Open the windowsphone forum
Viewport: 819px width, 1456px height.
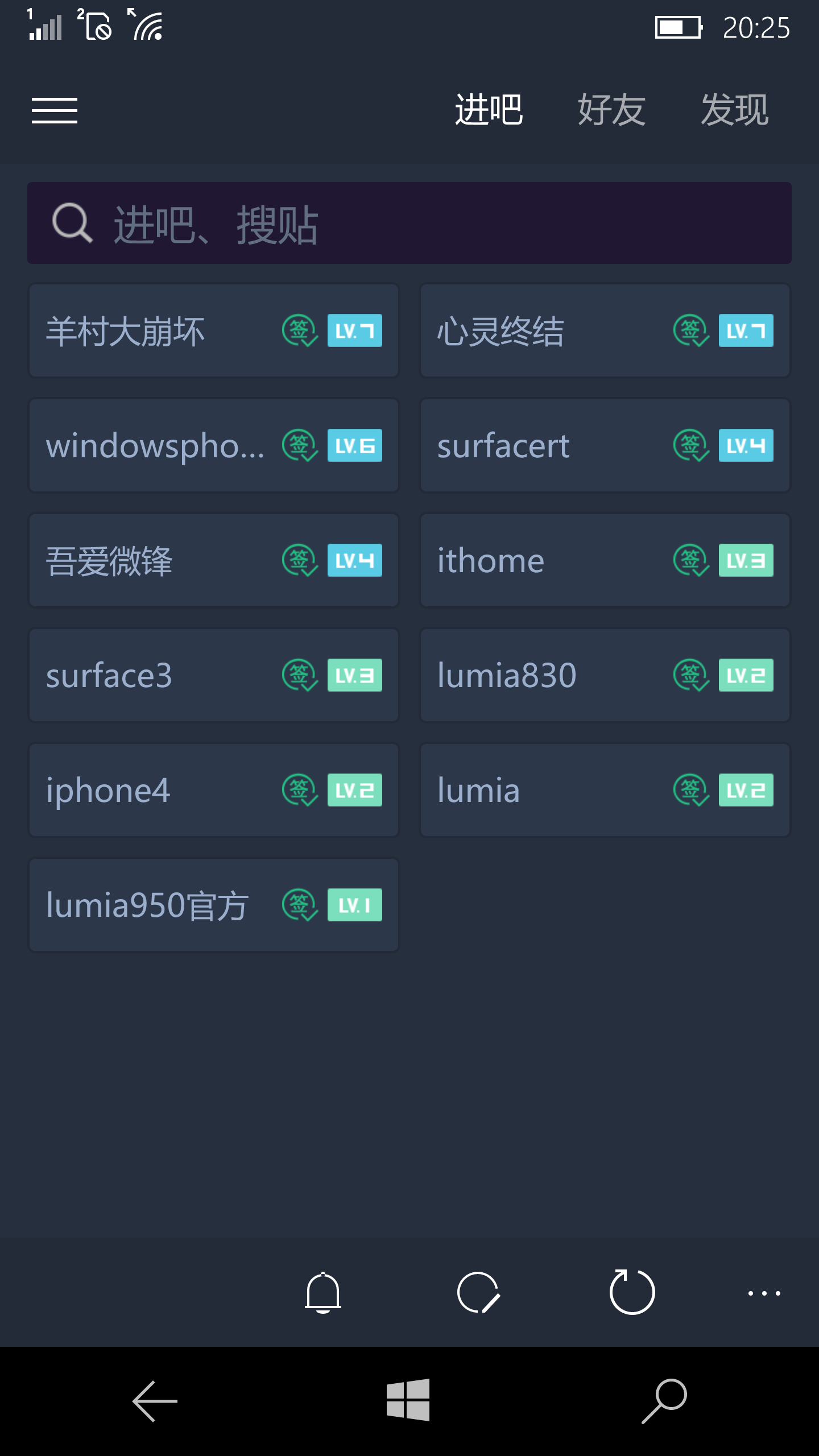[155, 445]
